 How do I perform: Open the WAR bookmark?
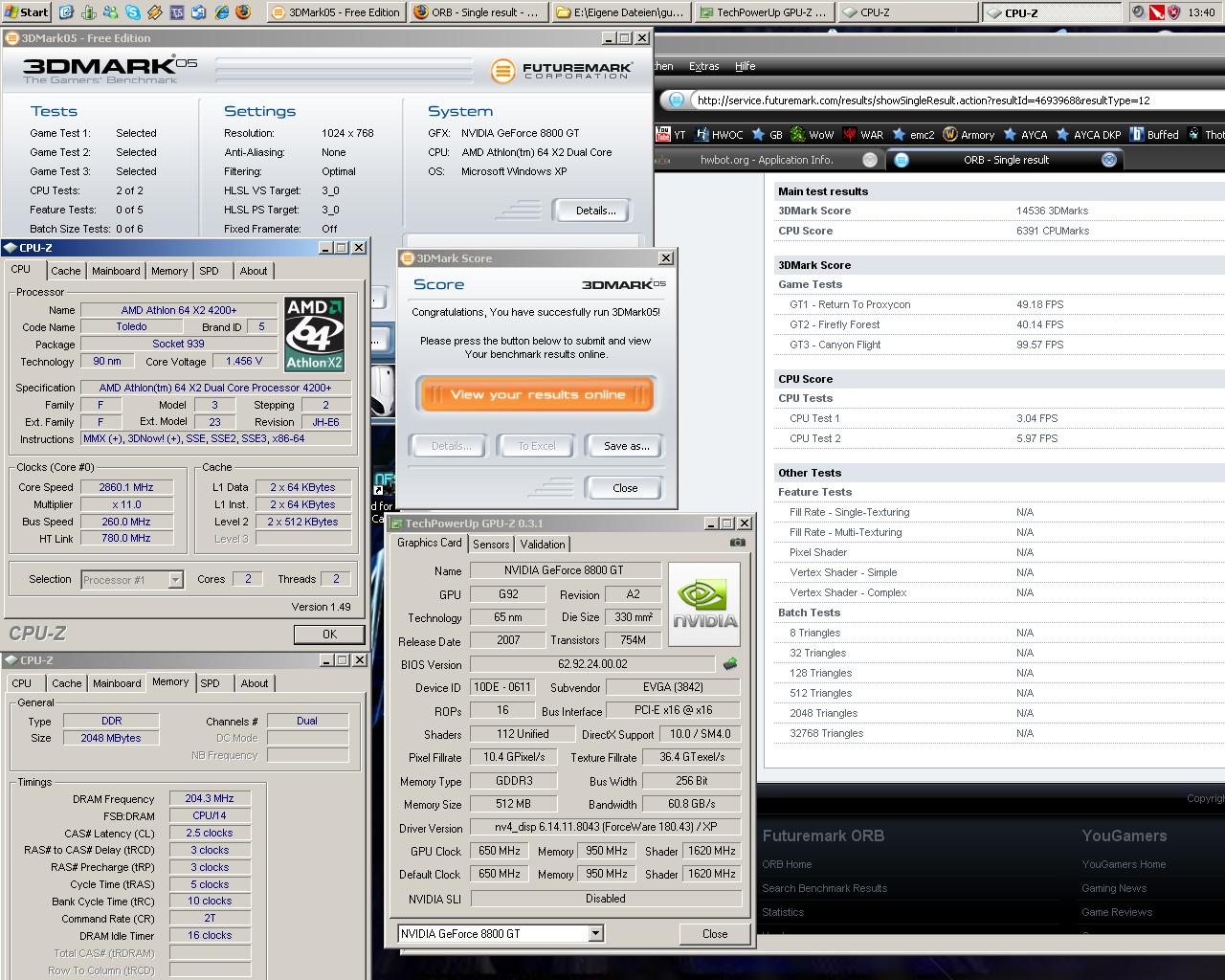[863, 135]
